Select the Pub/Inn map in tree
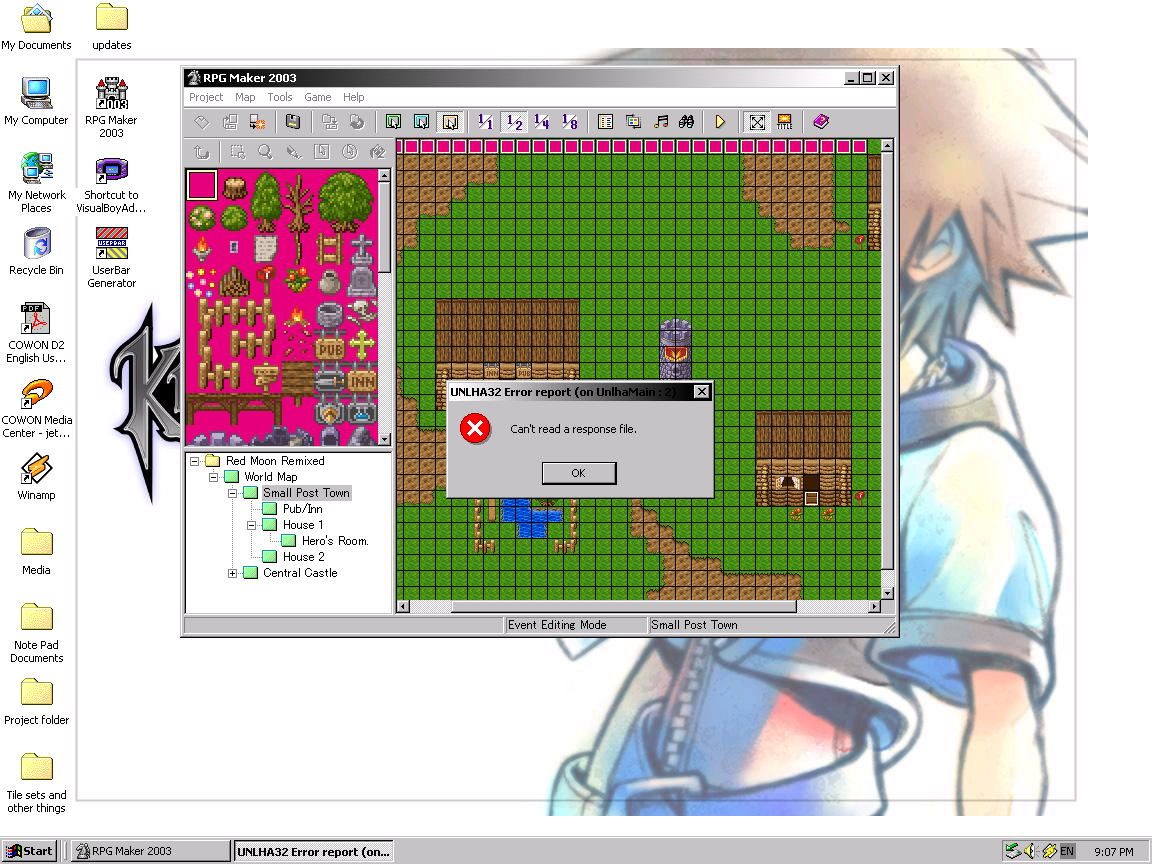This screenshot has height=864, width=1152. 303,509
